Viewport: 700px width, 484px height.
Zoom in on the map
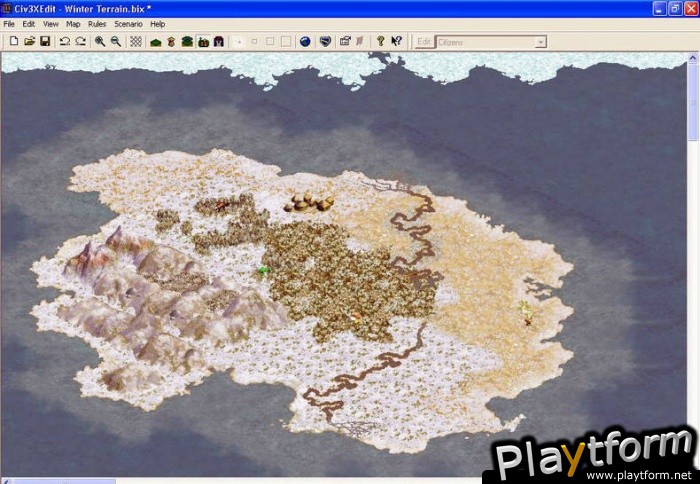[100, 42]
